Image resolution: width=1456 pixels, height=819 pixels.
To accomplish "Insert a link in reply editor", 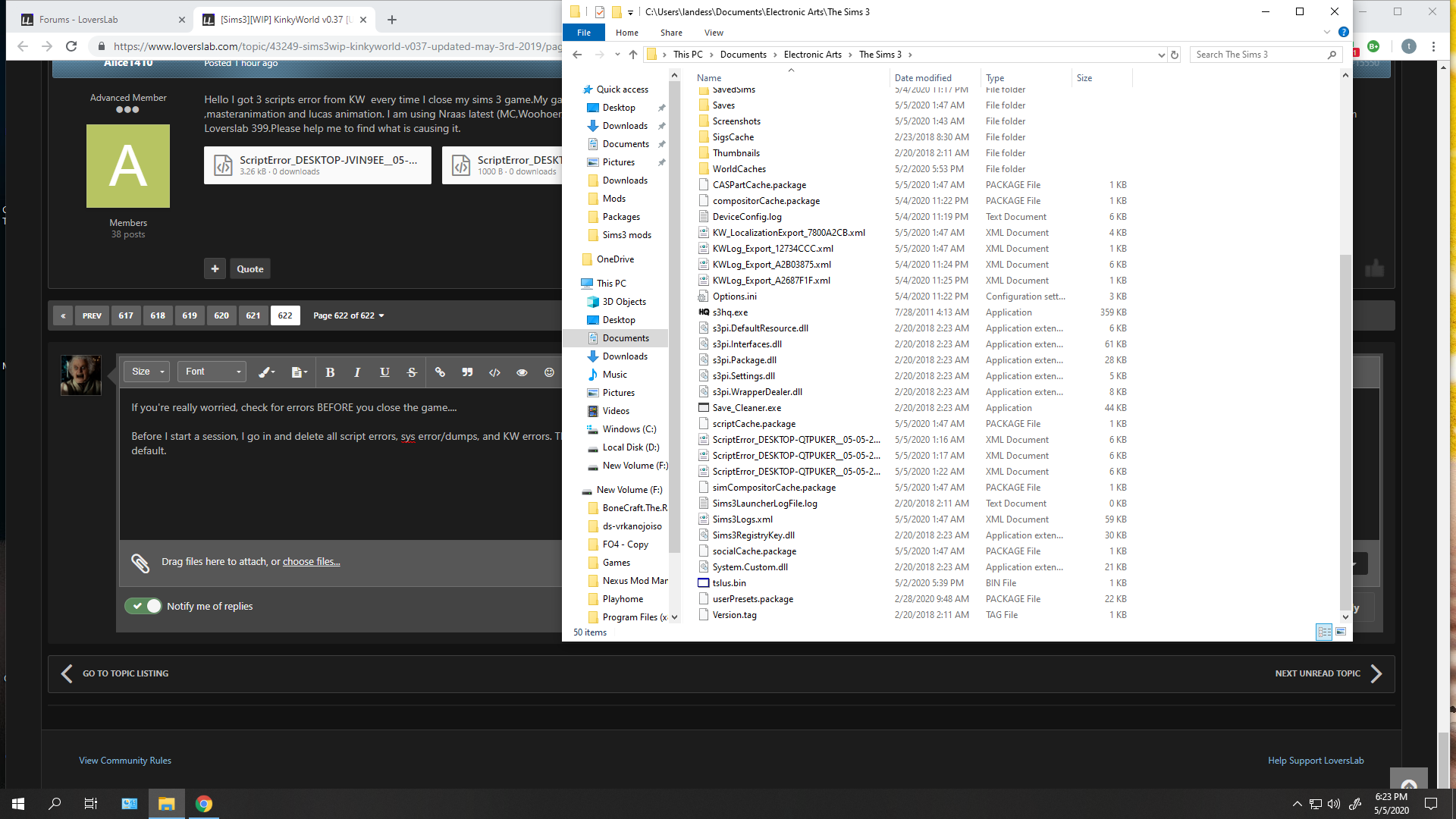I will (440, 372).
